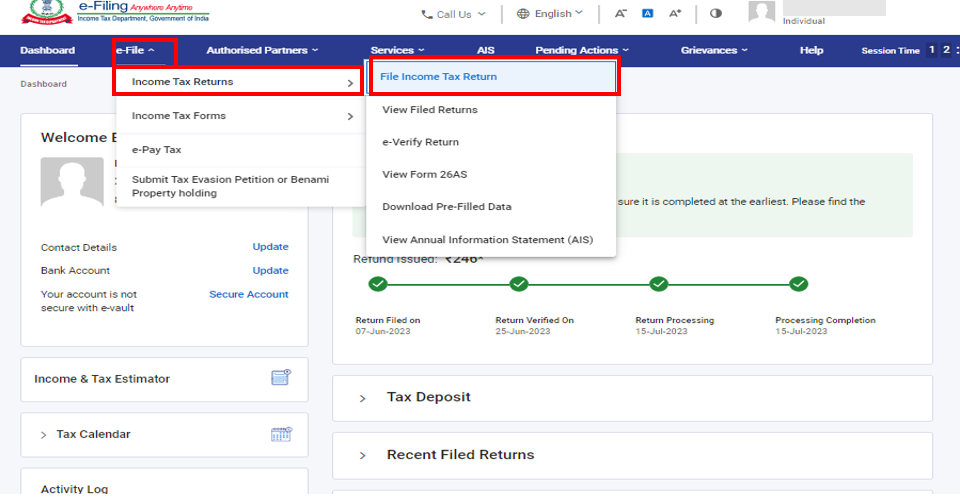
Task: Click the user profile avatar at top right
Action: [762, 13]
